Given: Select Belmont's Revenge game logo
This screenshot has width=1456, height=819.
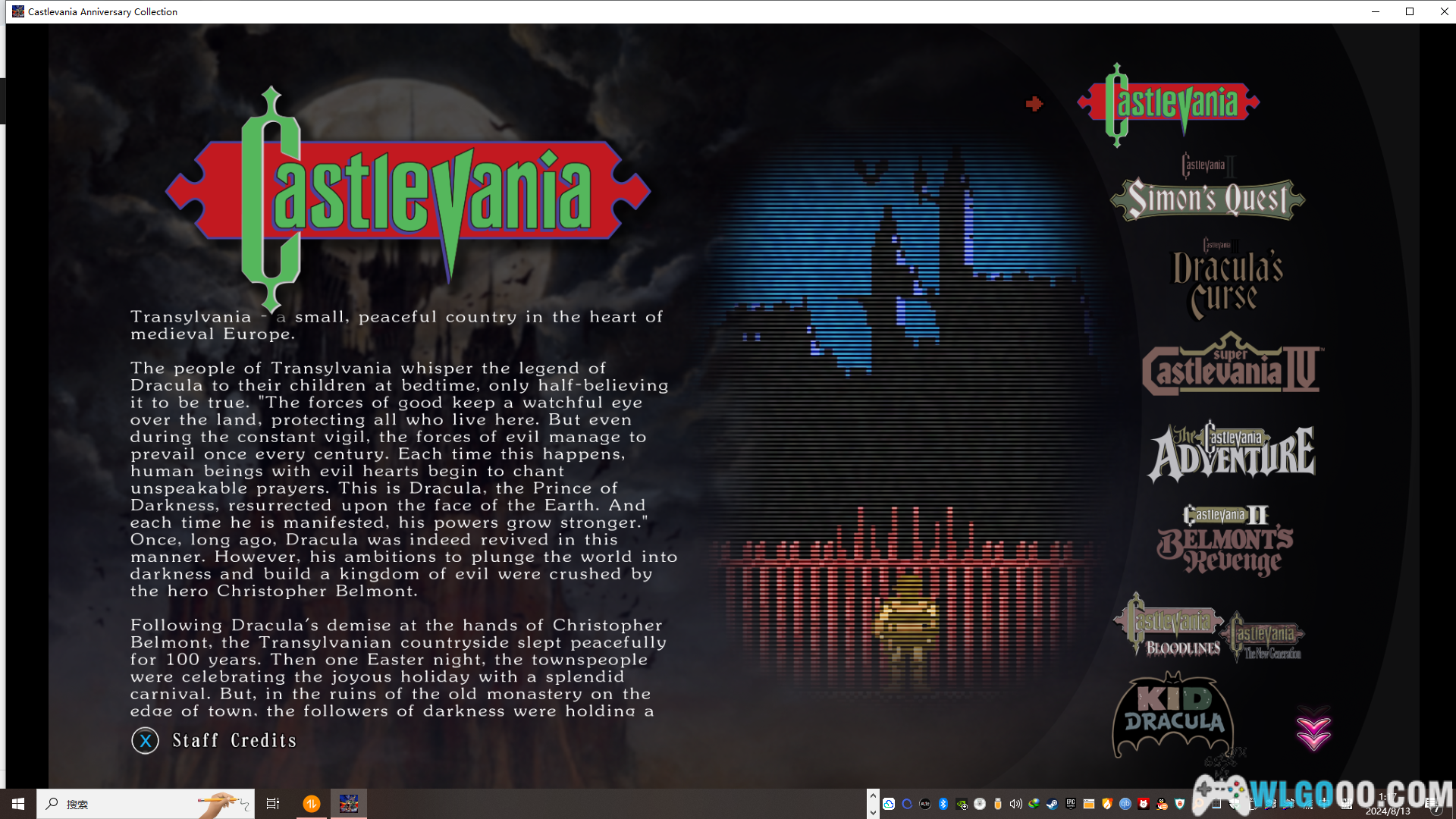Looking at the screenshot, I should (x=1225, y=541).
